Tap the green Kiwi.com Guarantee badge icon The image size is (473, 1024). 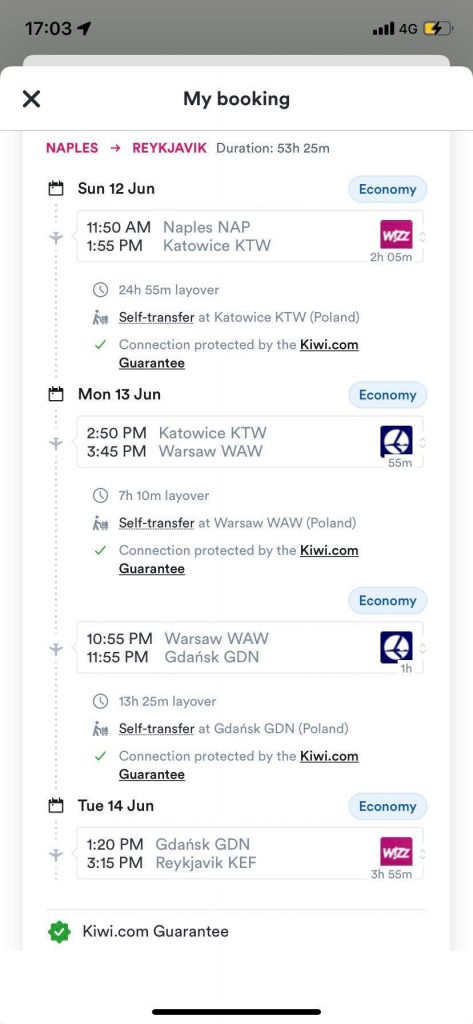(59, 931)
